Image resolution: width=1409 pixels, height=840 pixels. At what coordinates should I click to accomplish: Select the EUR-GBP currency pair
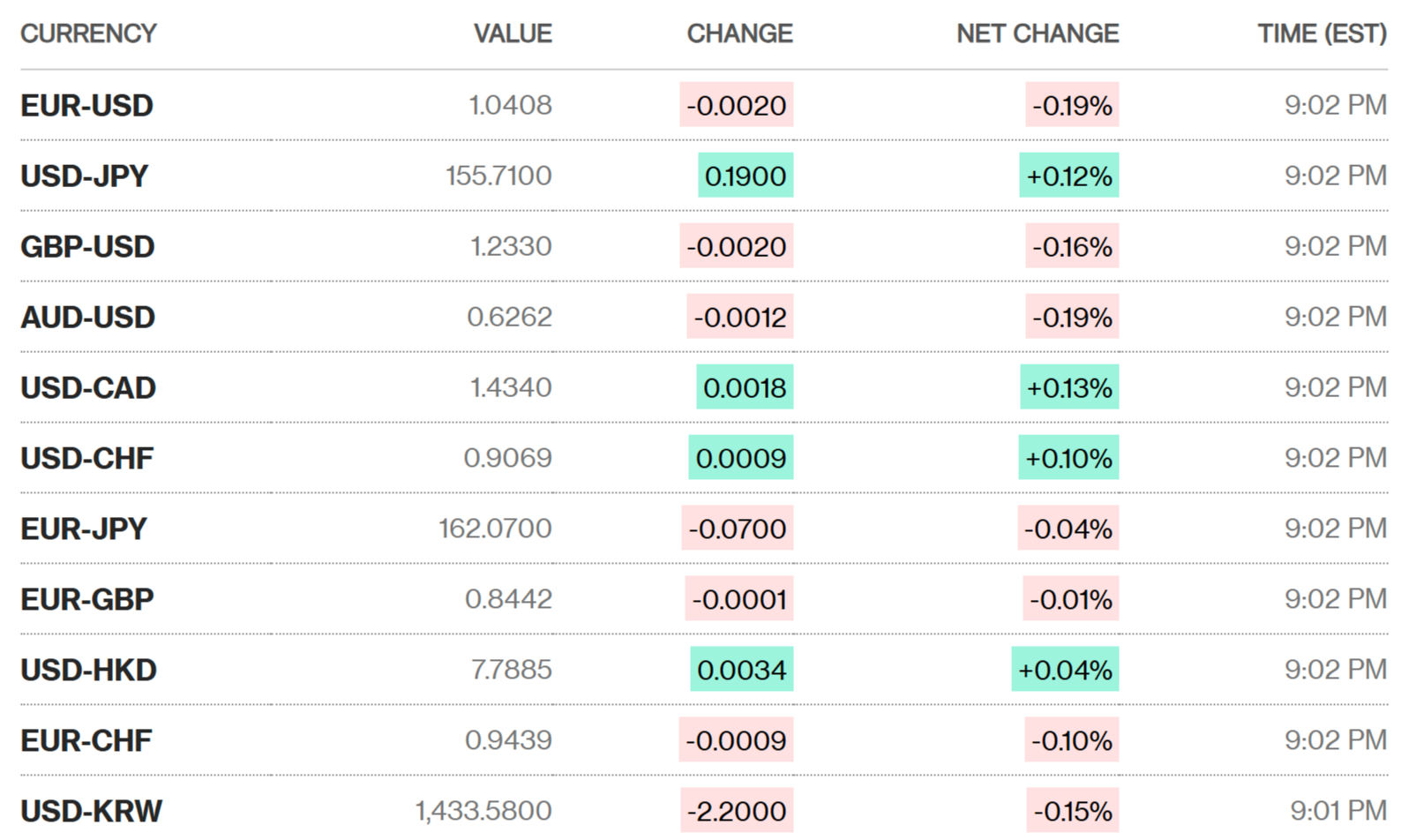point(86,600)
